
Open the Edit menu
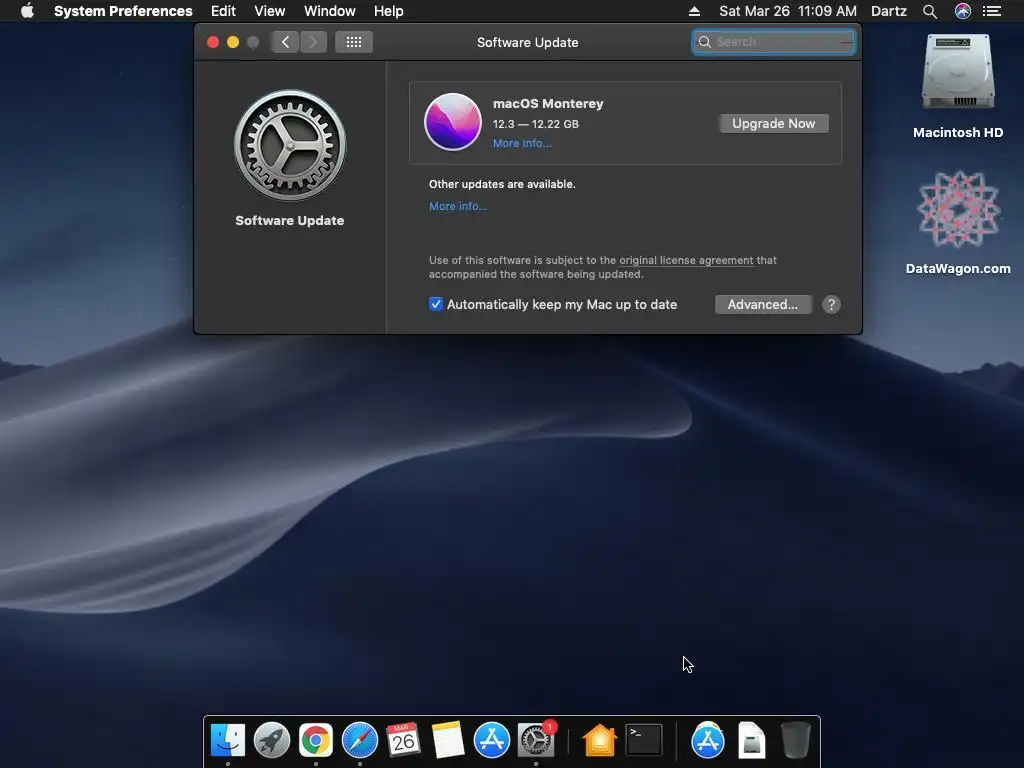[x=223, y=11]
